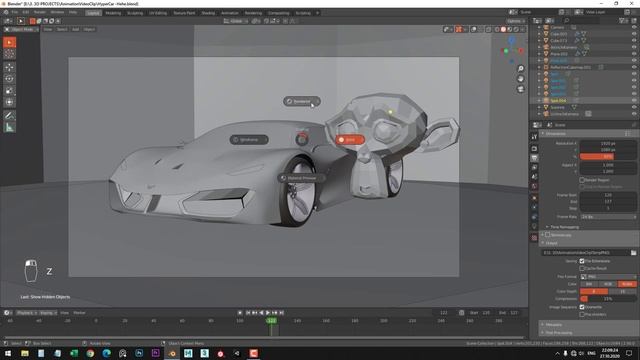Viewport: 640px width, 360px height.
Task: Open the Render properties tab icon
Action: [534, 148]
